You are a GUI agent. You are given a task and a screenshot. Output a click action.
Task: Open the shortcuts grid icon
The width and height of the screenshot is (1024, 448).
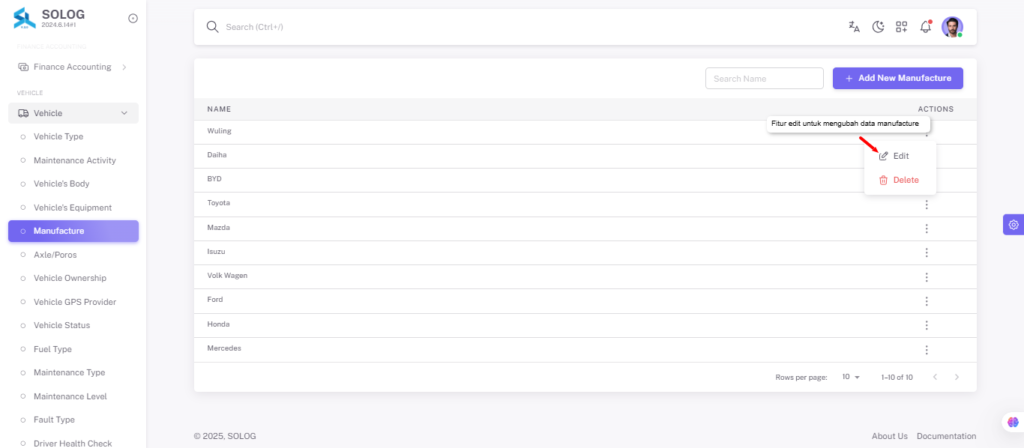pos(901,27)
